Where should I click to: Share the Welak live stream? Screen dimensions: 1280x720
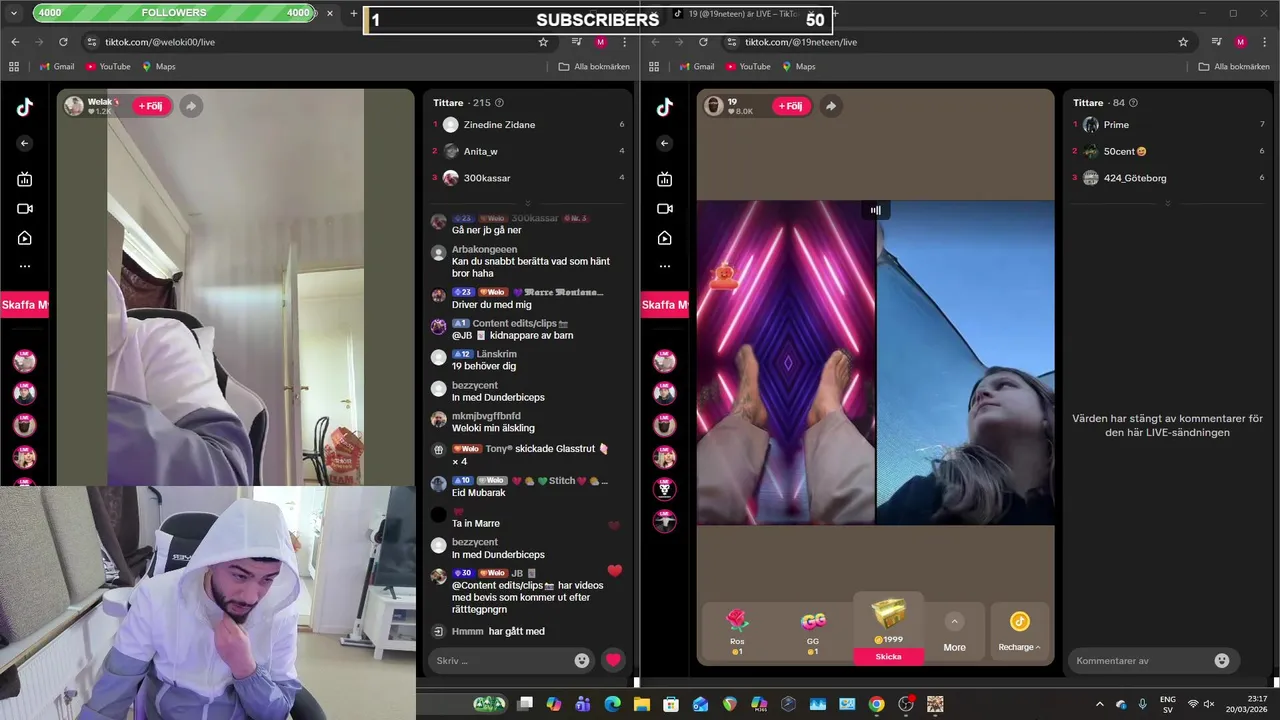pos(190,105)
